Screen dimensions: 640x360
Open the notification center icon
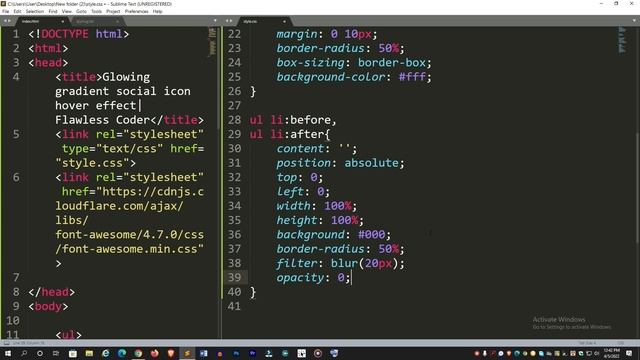tap(629, 353)
